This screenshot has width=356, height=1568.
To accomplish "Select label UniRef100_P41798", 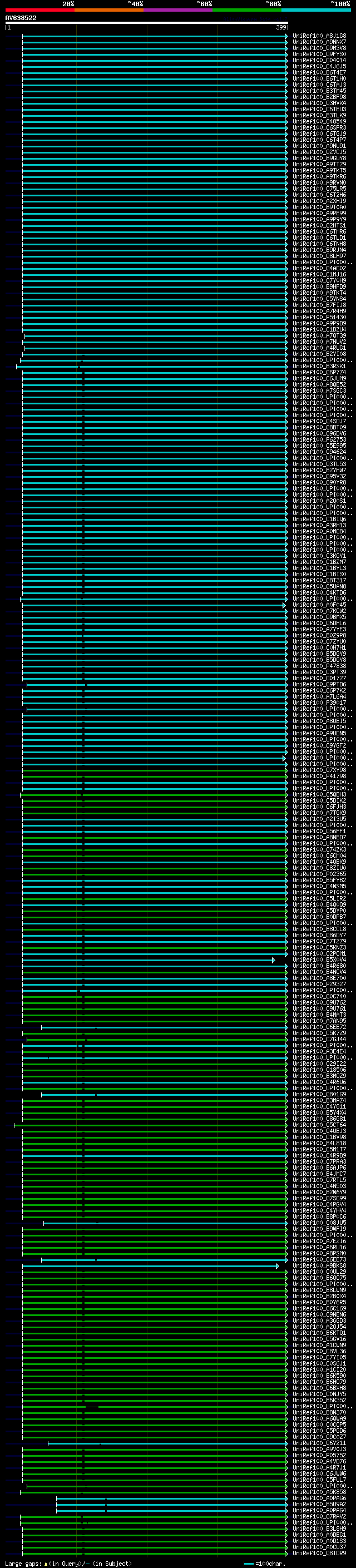I will point(319,776).
